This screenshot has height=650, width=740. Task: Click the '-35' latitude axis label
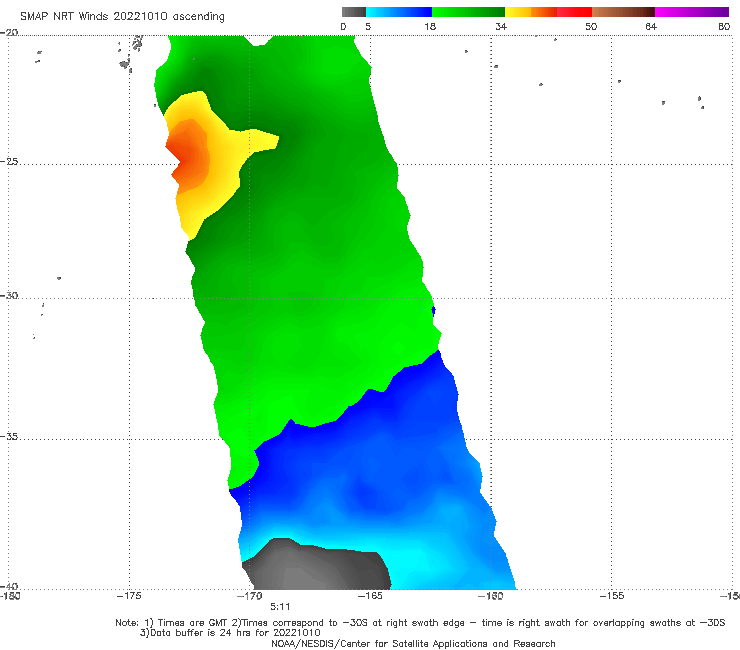[9, 436]
